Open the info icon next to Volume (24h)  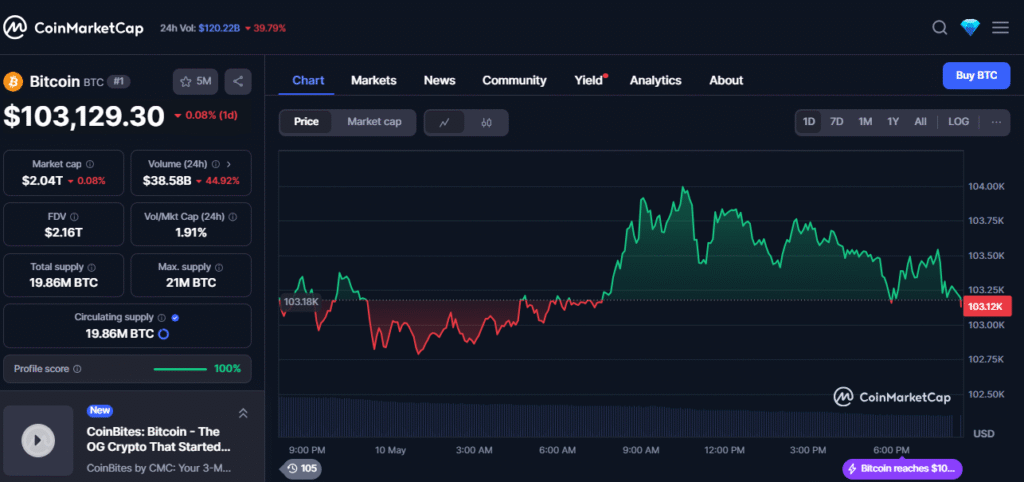216,165
